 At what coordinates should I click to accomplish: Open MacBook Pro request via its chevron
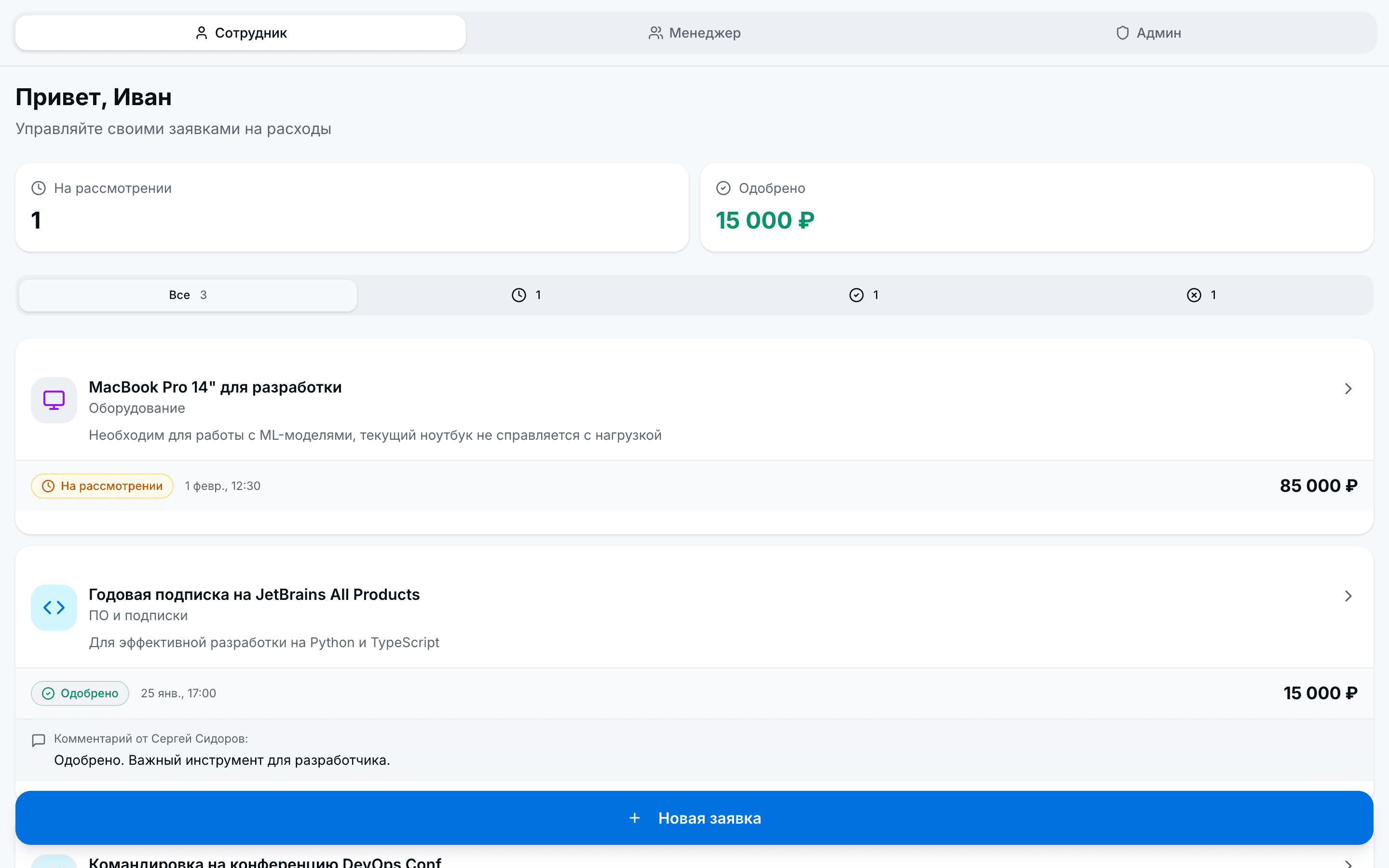(1348, 389)
